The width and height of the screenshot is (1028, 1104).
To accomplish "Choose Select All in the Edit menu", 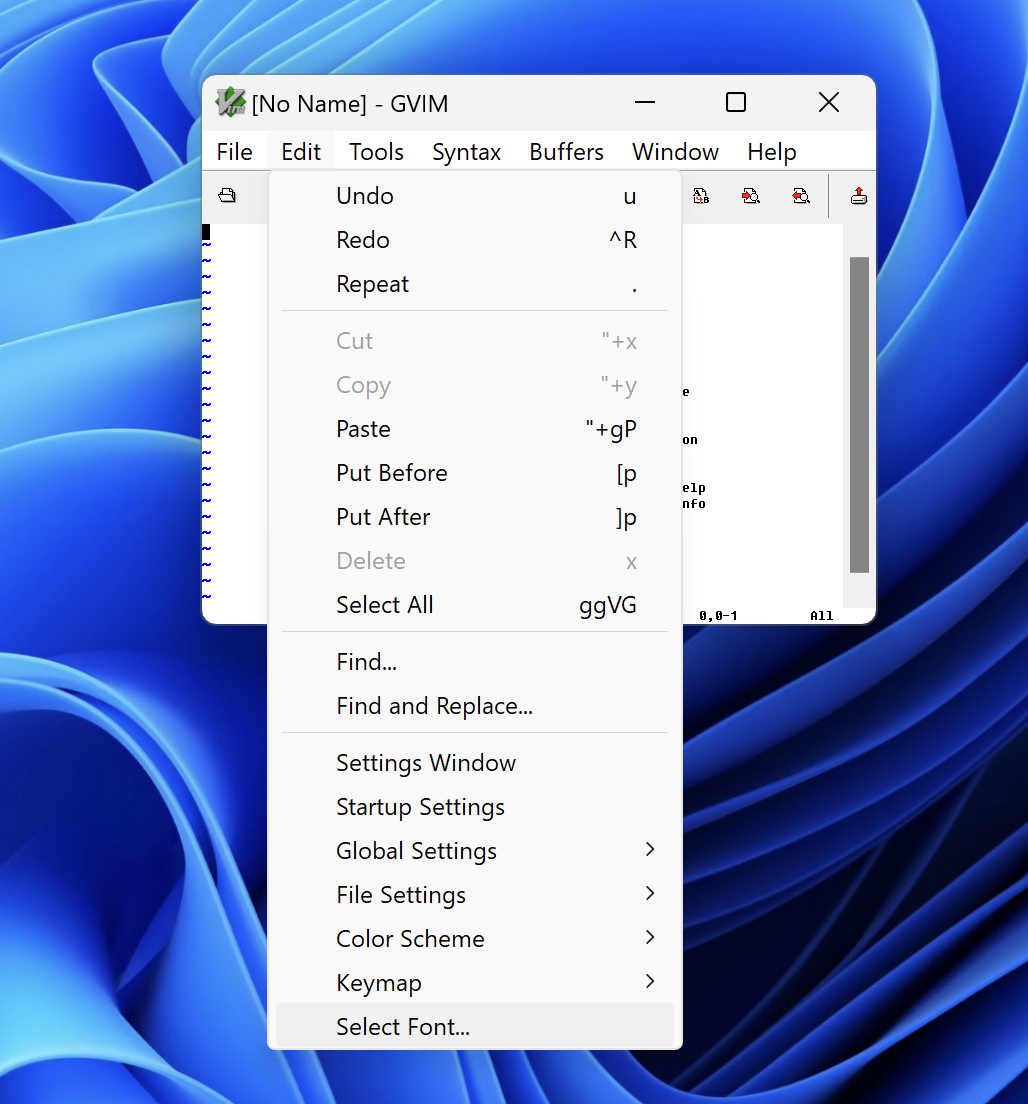I will (x=385, y=605).
